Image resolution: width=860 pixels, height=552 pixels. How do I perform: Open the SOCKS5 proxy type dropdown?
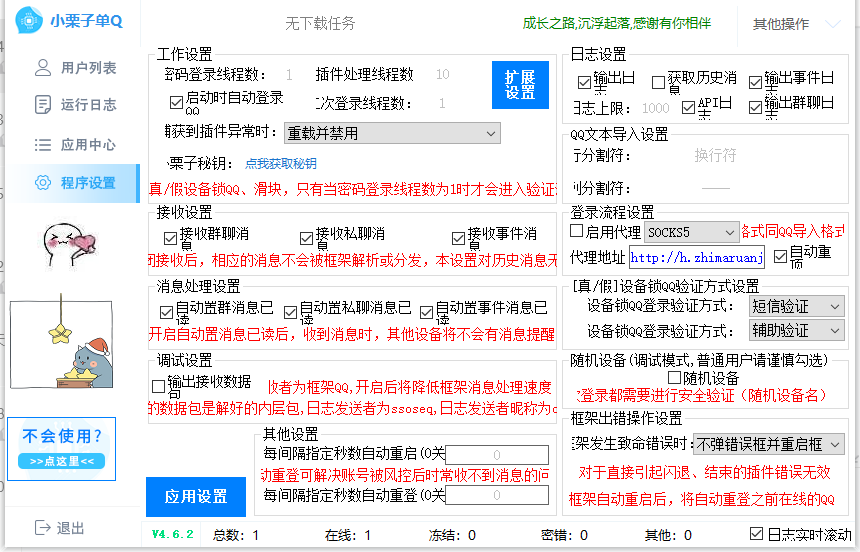pyautogui.click(x=691, y=232)
